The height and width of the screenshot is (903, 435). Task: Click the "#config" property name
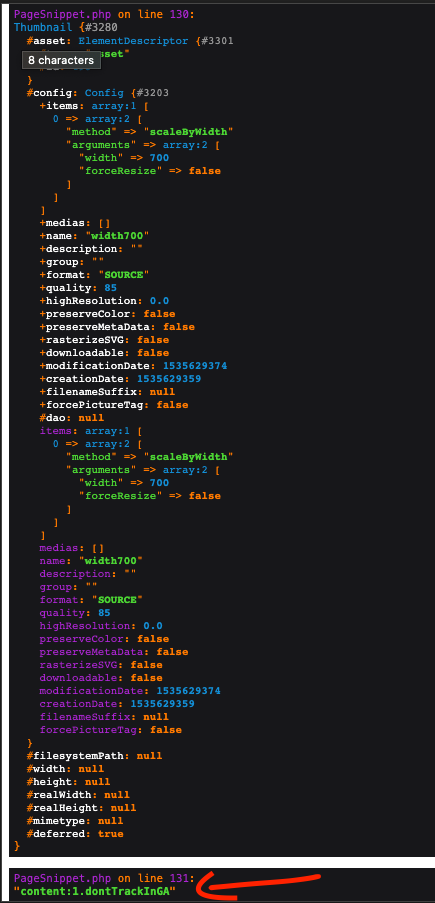(52, 93)
